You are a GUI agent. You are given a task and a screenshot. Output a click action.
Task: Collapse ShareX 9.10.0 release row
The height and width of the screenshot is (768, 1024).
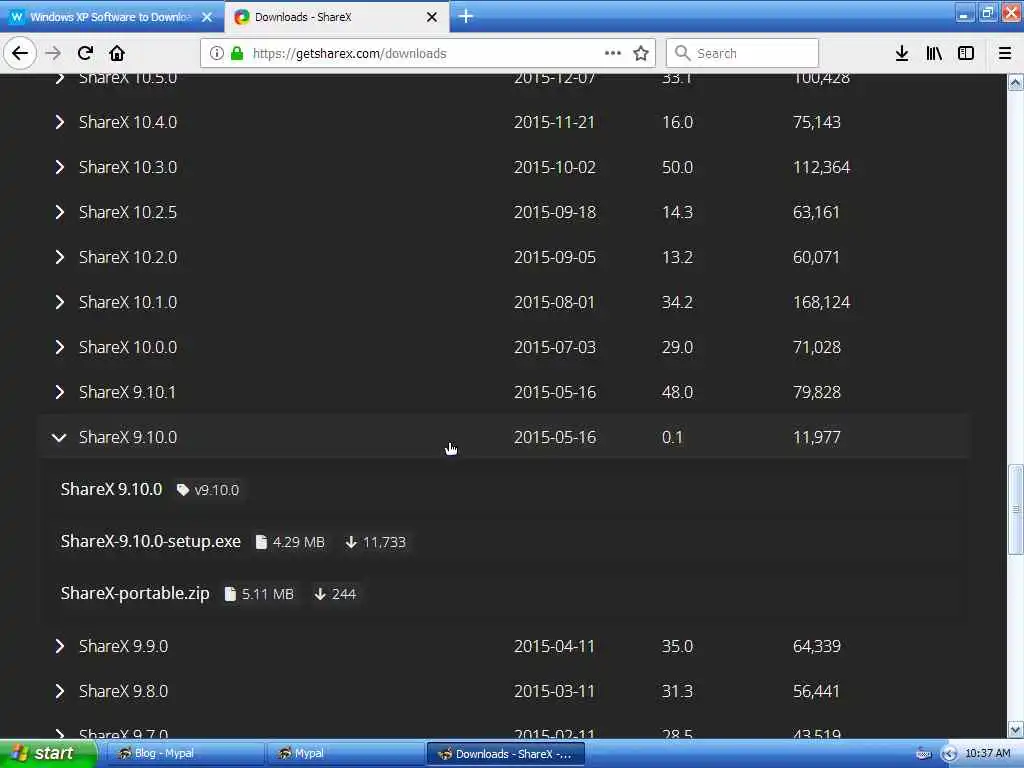point(506,437)
